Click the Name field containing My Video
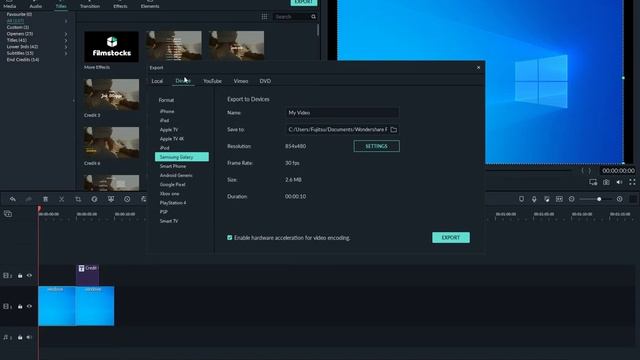This screenshot has width=640, height=360. tap(342, 113)
